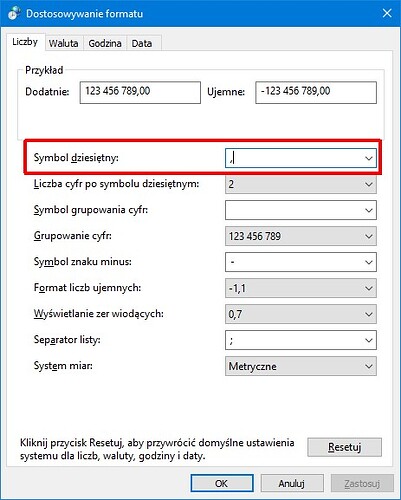
Task: Click the Dodatnie: label text
Action: 47,92
